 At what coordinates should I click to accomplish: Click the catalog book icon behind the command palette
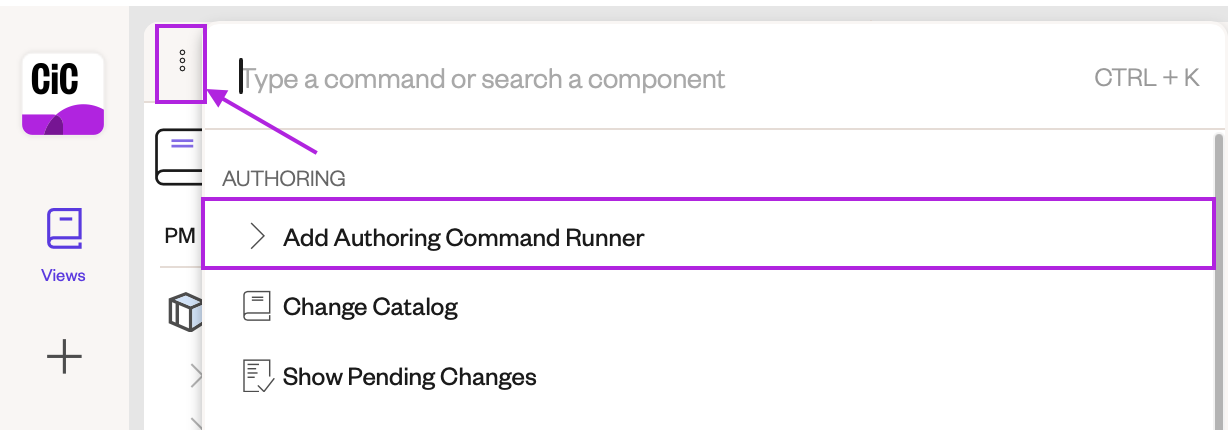coord(179,157)
